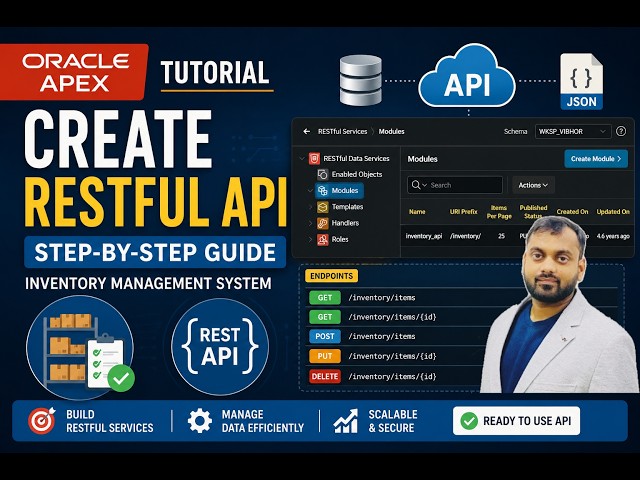Click the GET badge for /inventory/items
Screen dimensions: 640x480
325,298
